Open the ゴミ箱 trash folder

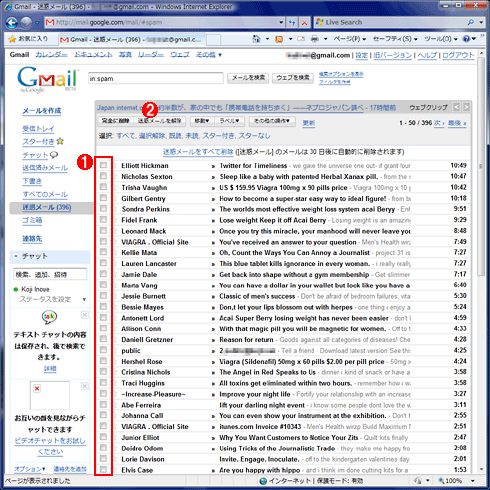point(32,220)
